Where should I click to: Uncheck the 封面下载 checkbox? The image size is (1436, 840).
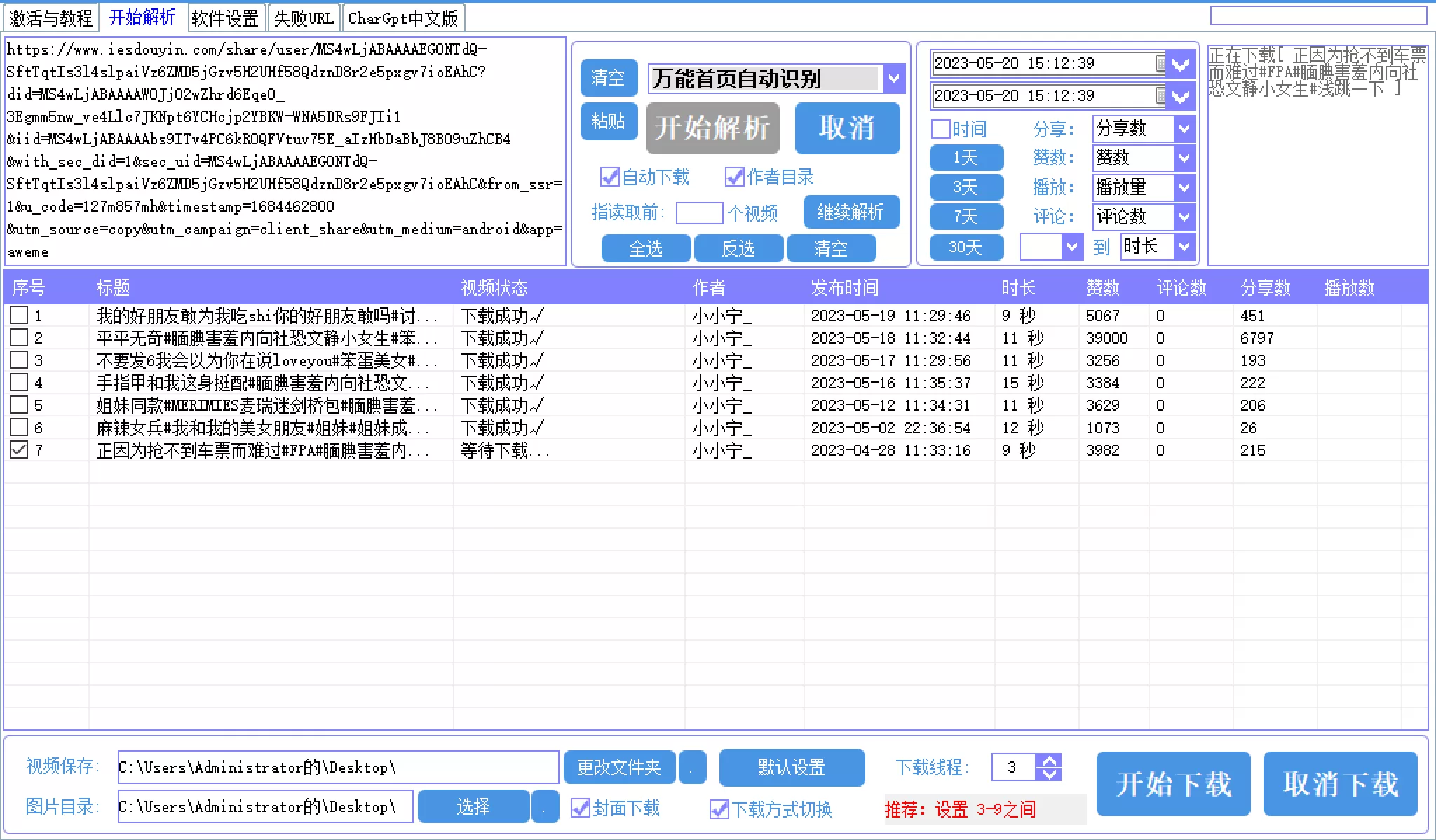[580, 808]
